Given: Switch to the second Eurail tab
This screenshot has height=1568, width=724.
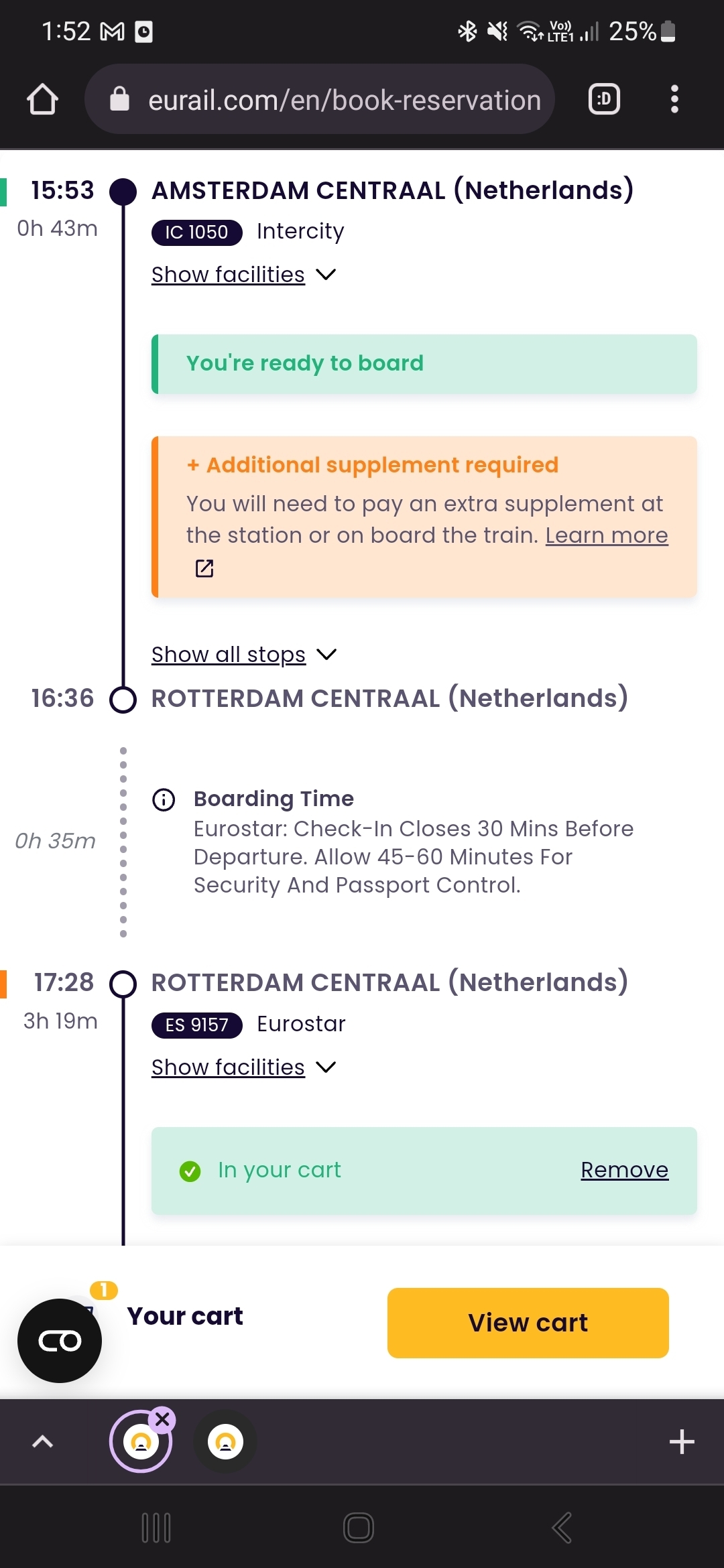Looking at the screenshot, I should click(225, 1441).
